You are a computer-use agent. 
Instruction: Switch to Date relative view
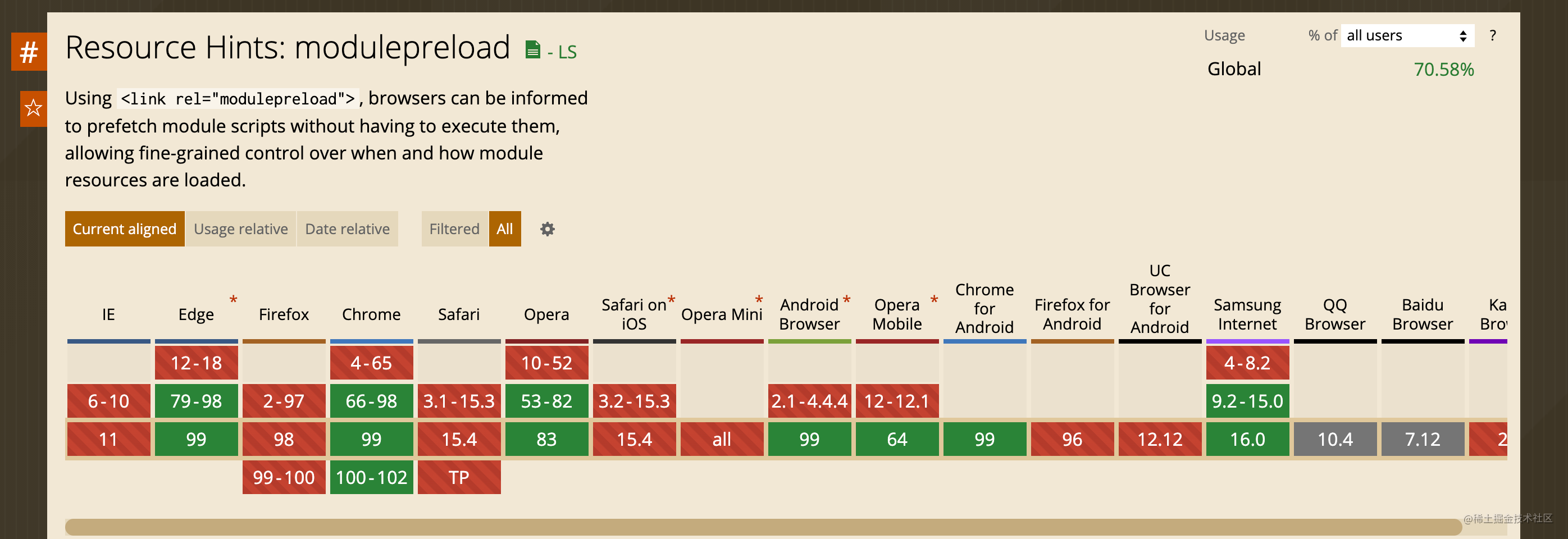click(347, 229)
